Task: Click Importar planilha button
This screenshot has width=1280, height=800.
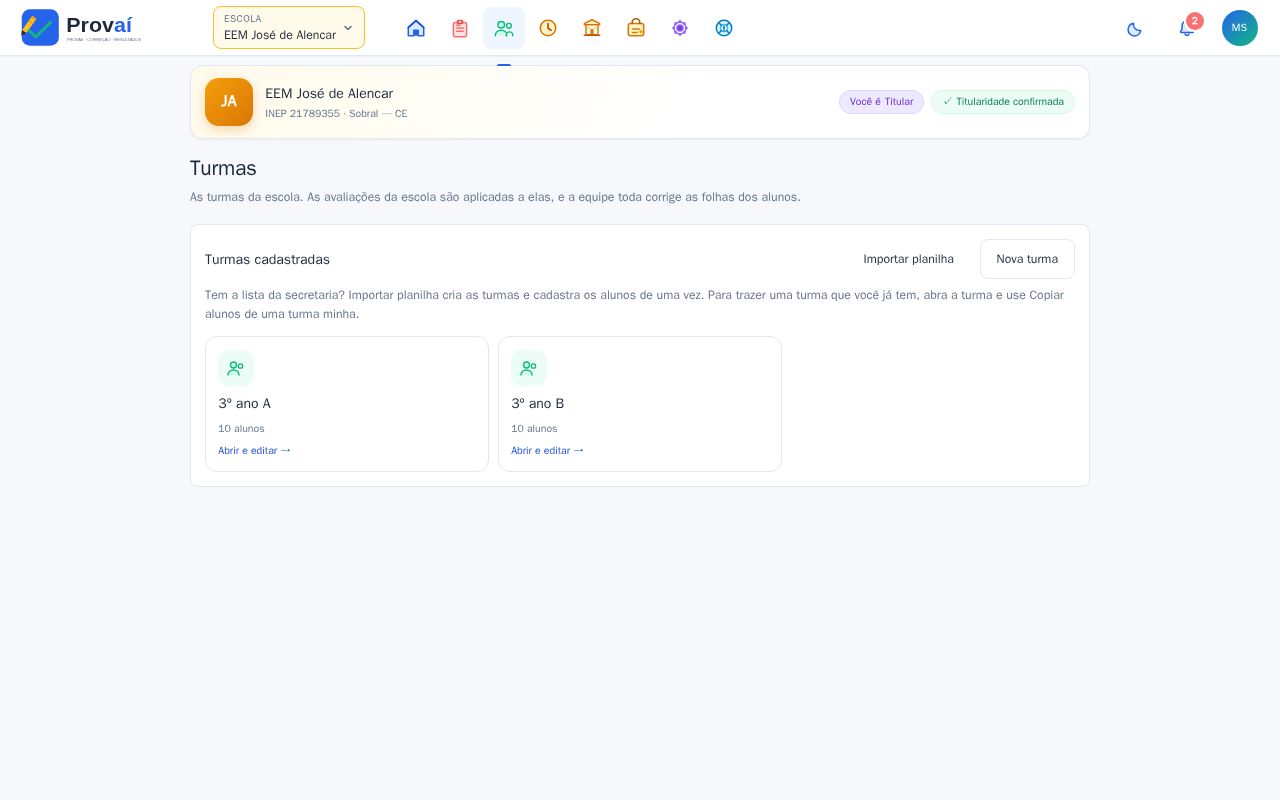Action: pos(908,259)
